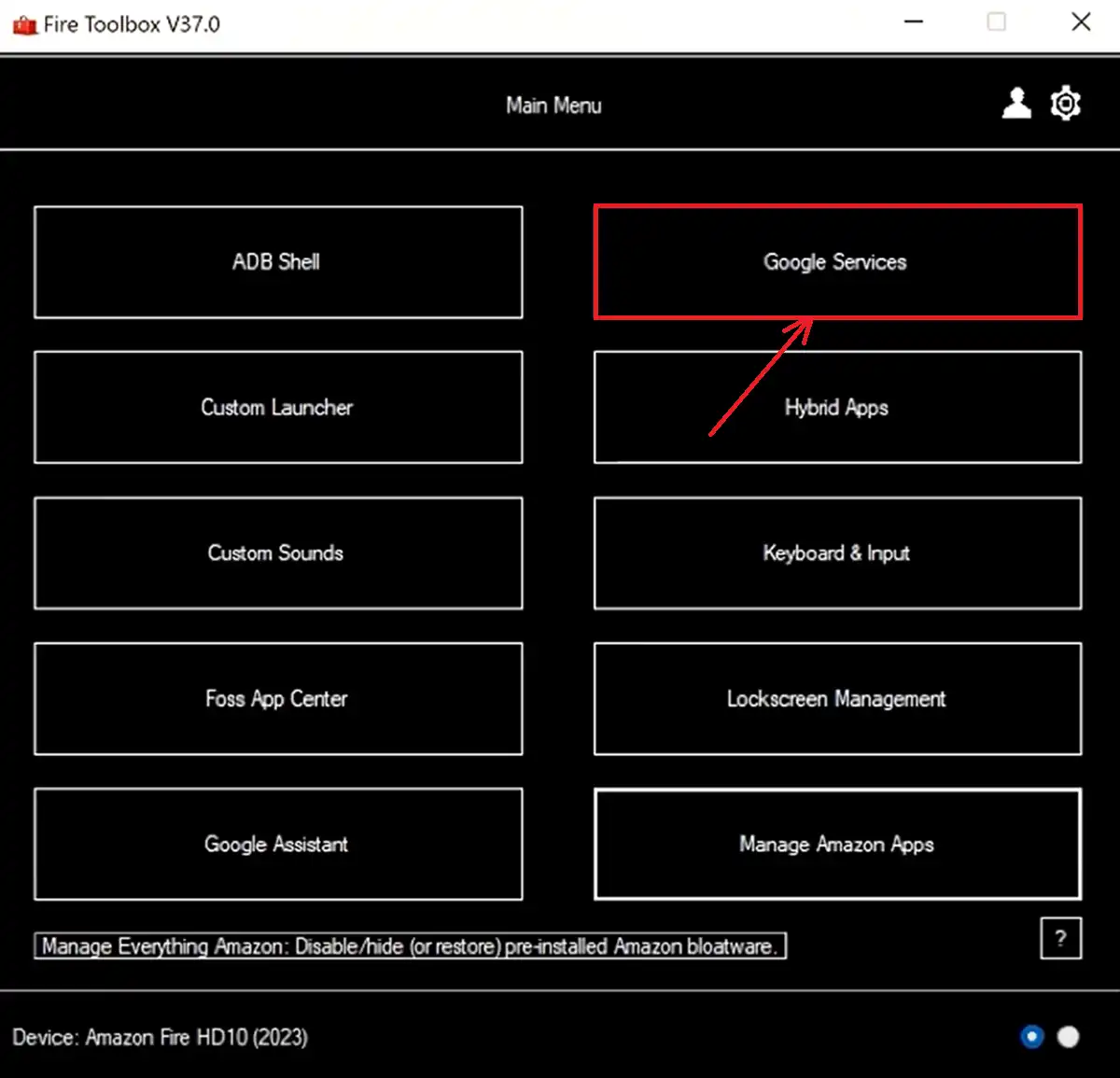
Task: Click the Amazon bloatware description text
Action: tap(410, 946)
